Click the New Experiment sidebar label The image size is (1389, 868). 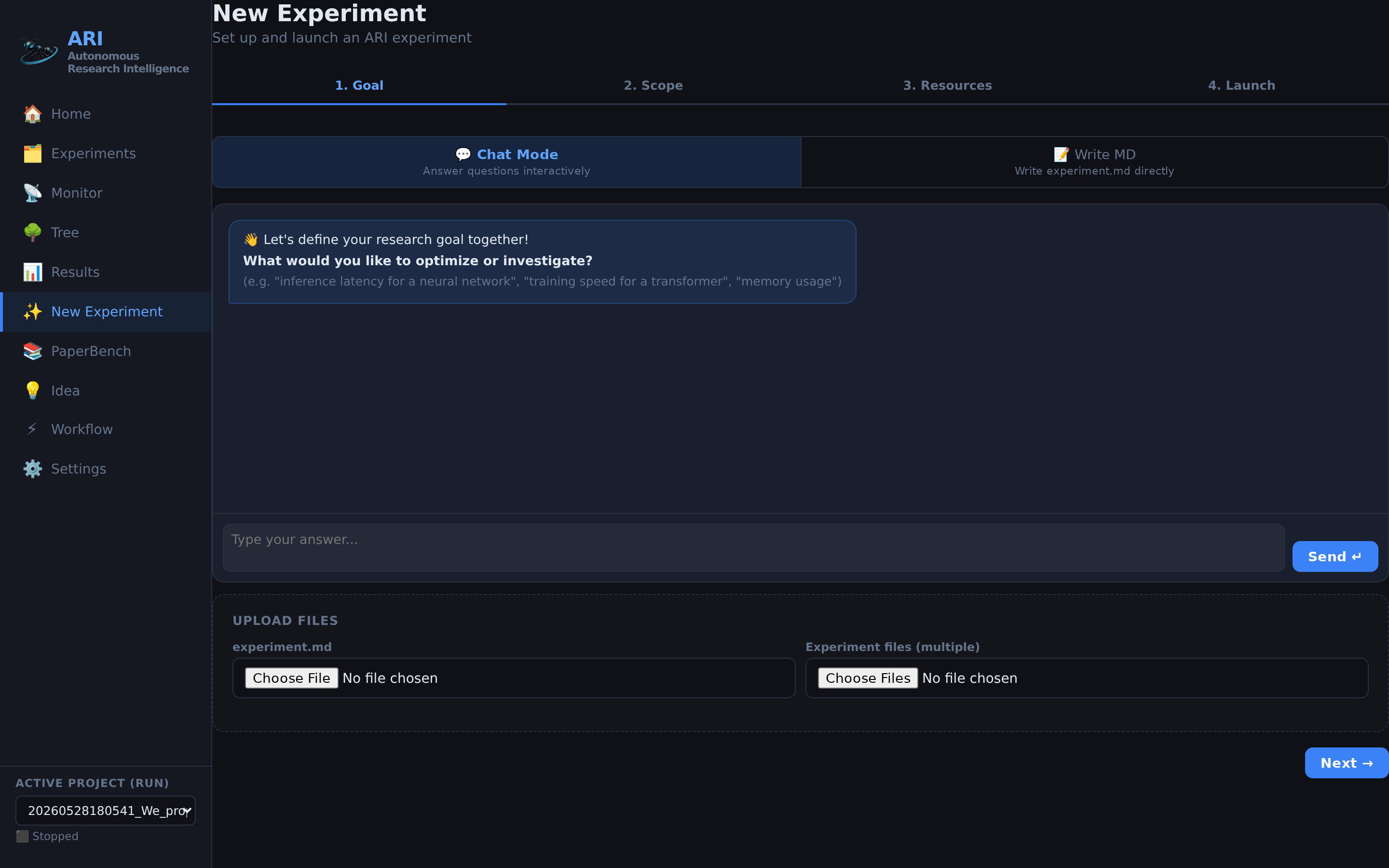click(107, 312)
